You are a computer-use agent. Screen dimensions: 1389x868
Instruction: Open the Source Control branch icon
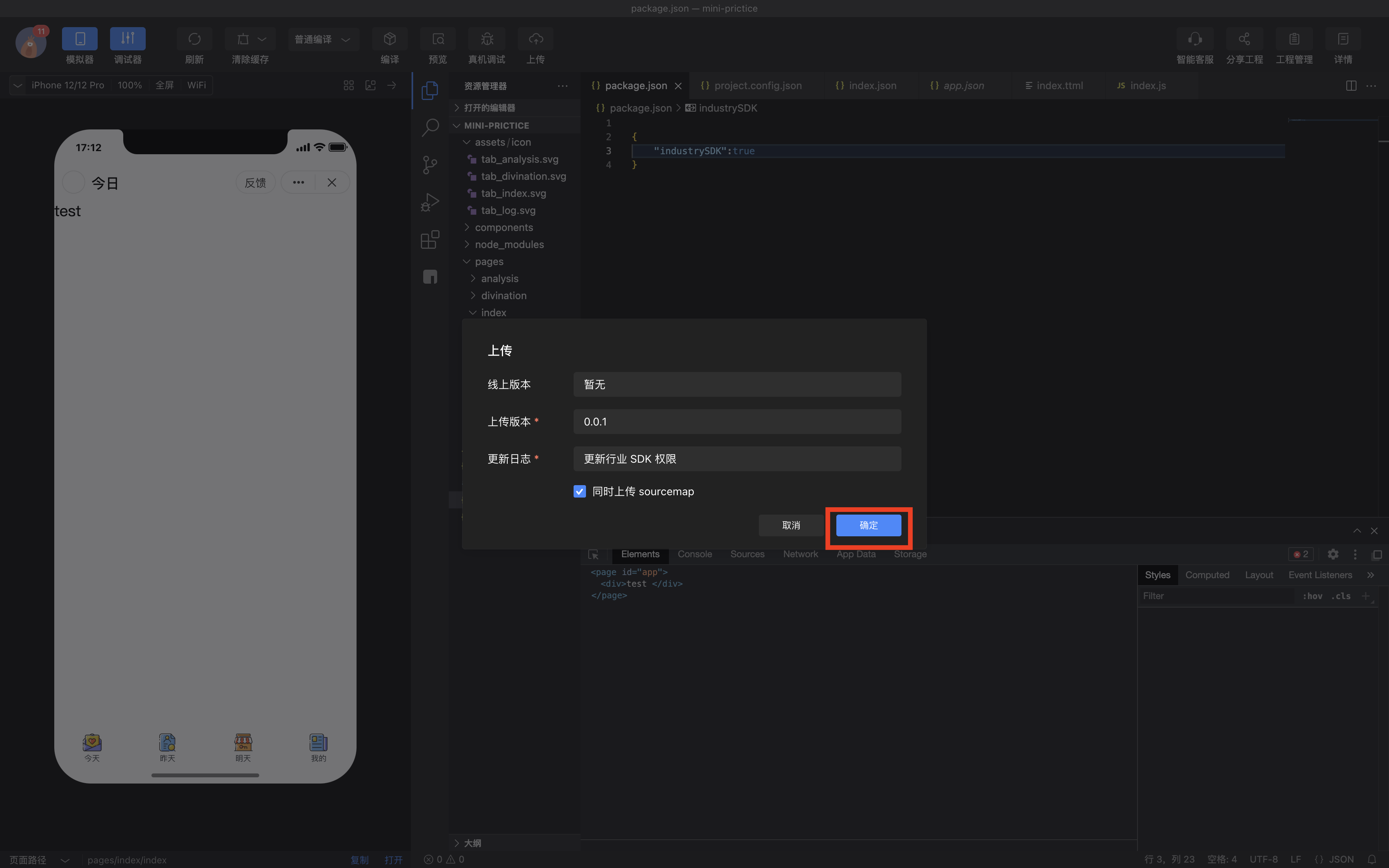click(x=430, y=165)
